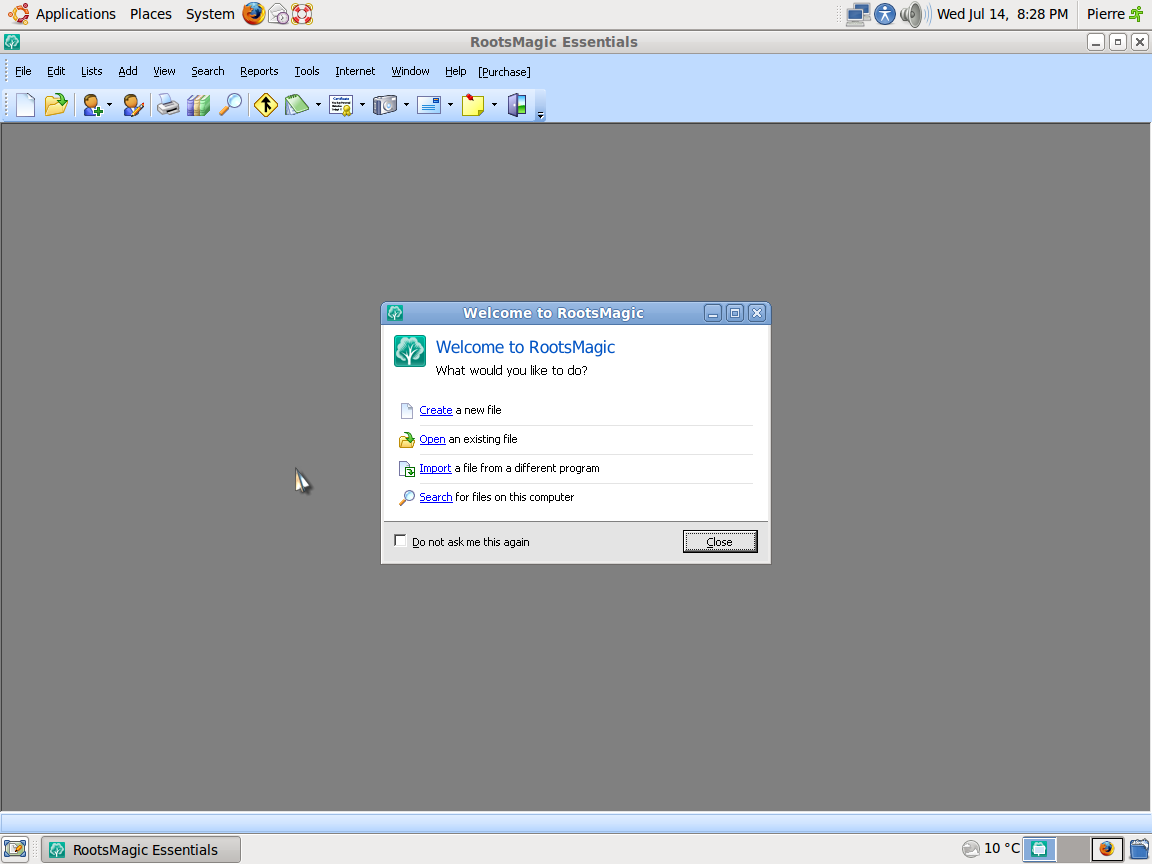This screenshot has width=1152, height=864.
Task: Click the New File toolbar icon
Action: [26, 105]
